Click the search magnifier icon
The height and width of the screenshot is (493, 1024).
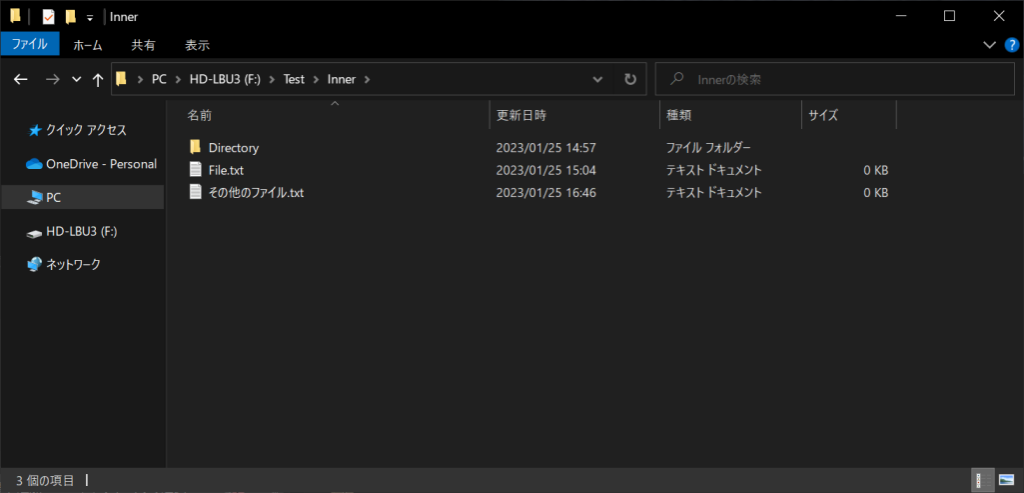click(x=678, y=79)
